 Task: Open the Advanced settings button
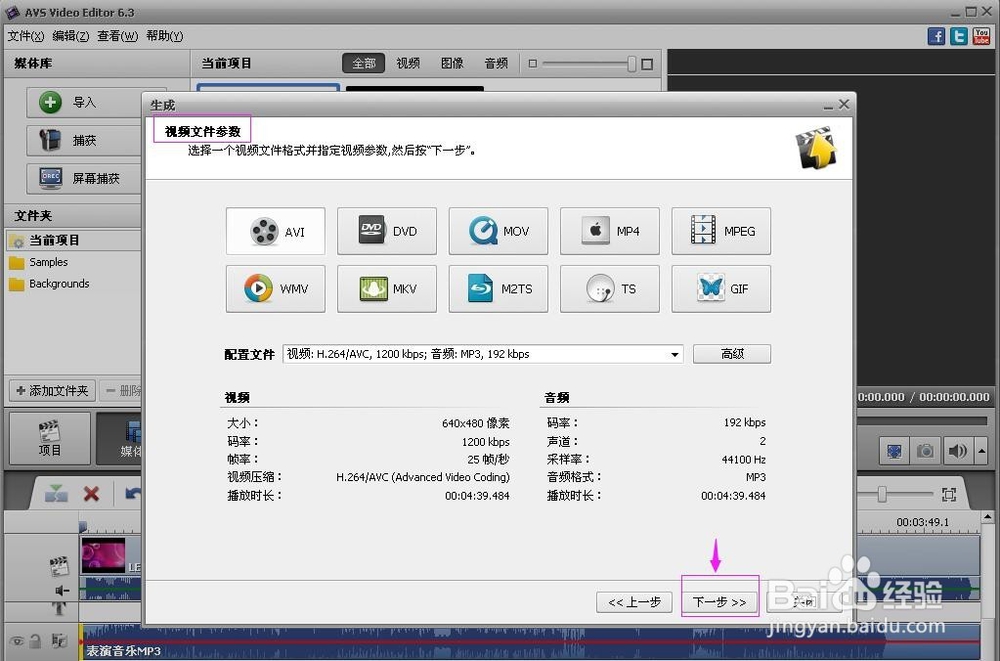point(732,353)
